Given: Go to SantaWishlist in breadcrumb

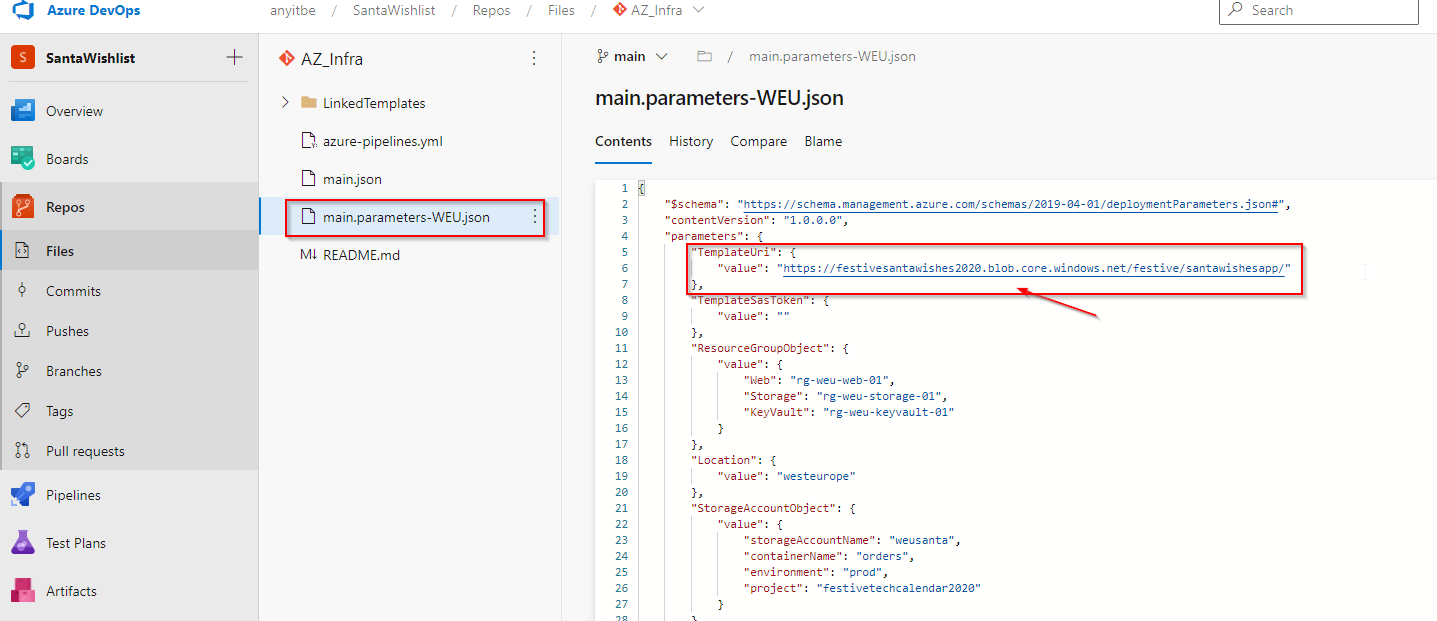Looking at the screenshot, I should tap(394, 10).
